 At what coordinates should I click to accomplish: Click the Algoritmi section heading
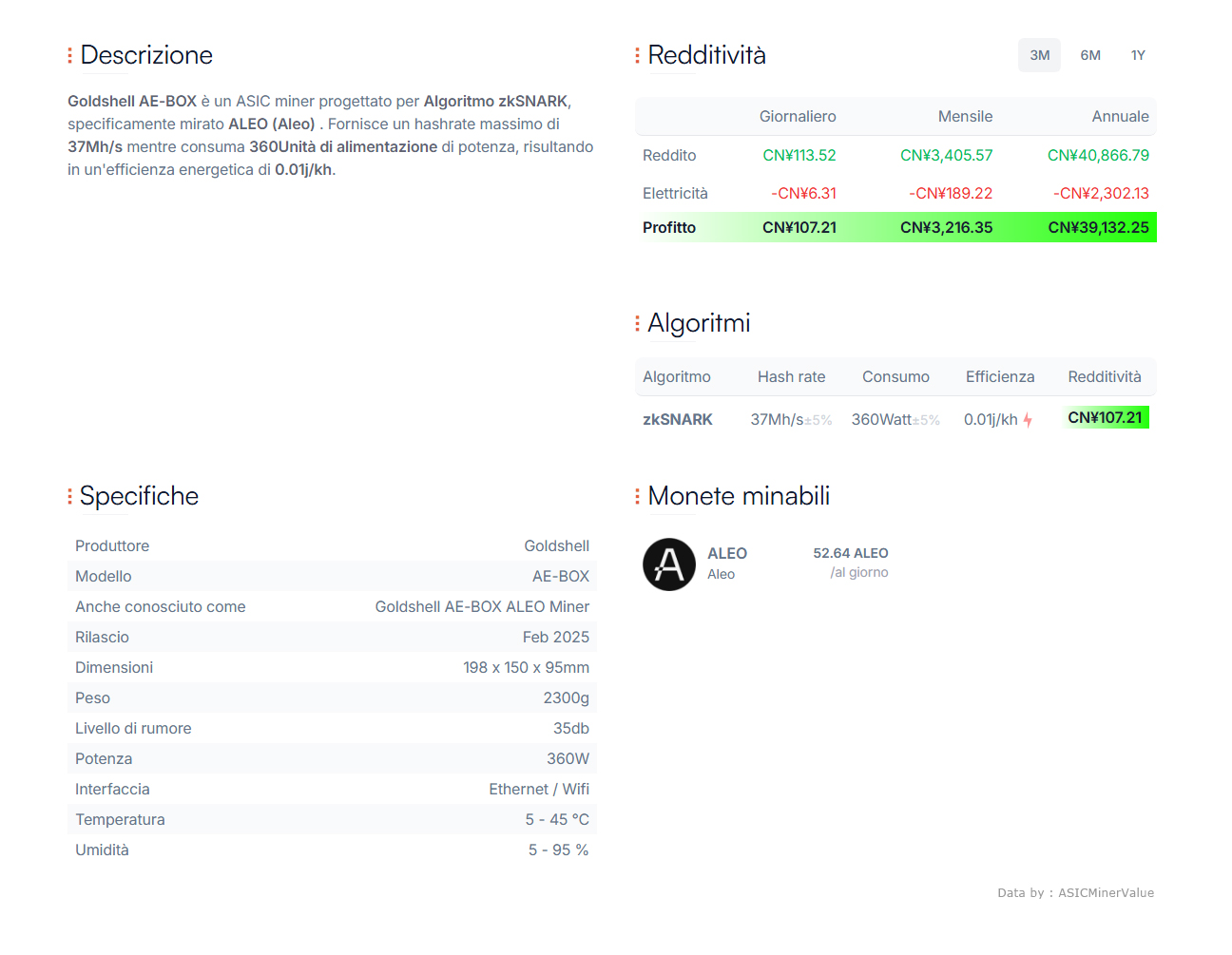(699, 323)
